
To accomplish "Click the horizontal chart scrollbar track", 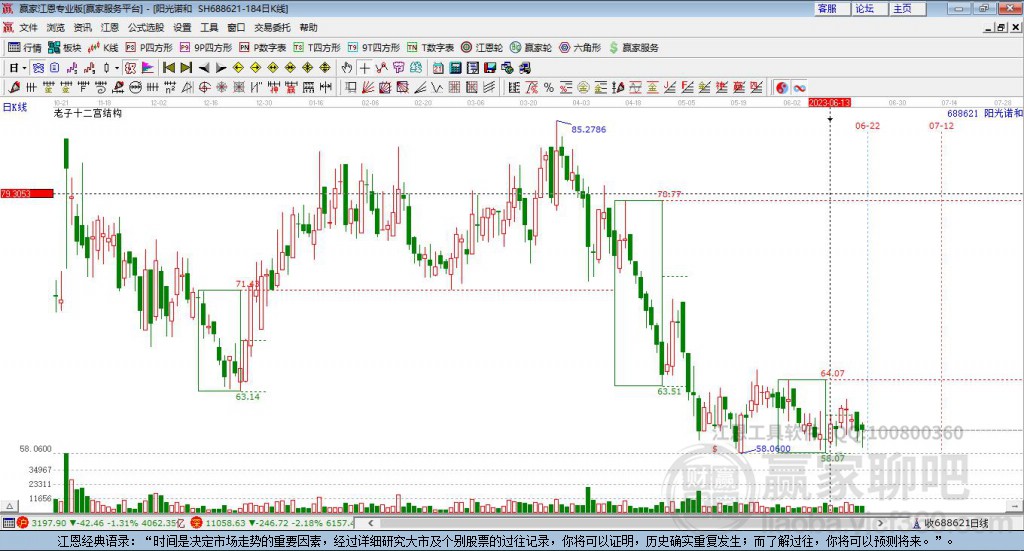I will coord(626,523).
